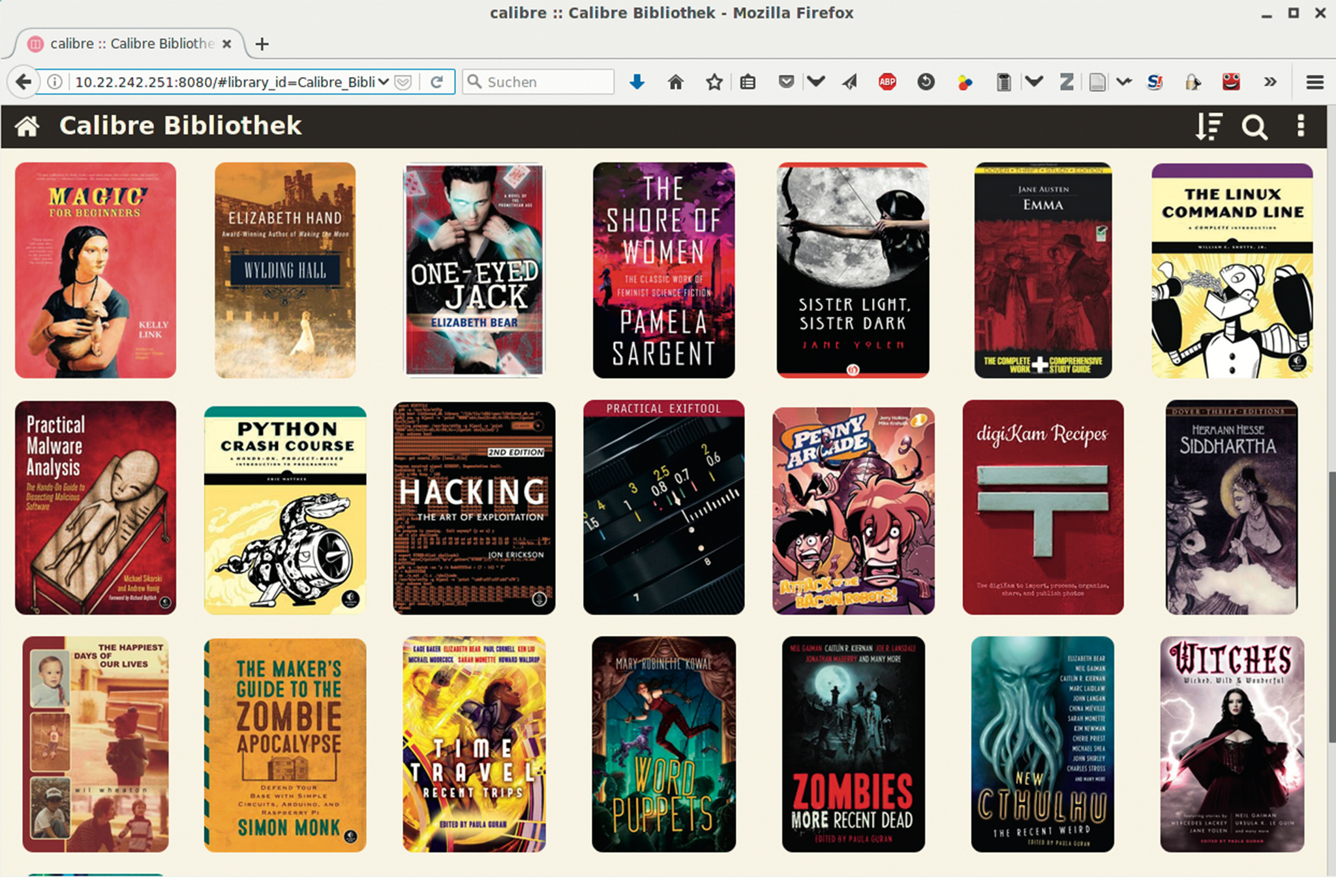Screen dimensions: 1336x896
Task: Open the Firefox hamburger menu
Action: [x=1314, y=82]
